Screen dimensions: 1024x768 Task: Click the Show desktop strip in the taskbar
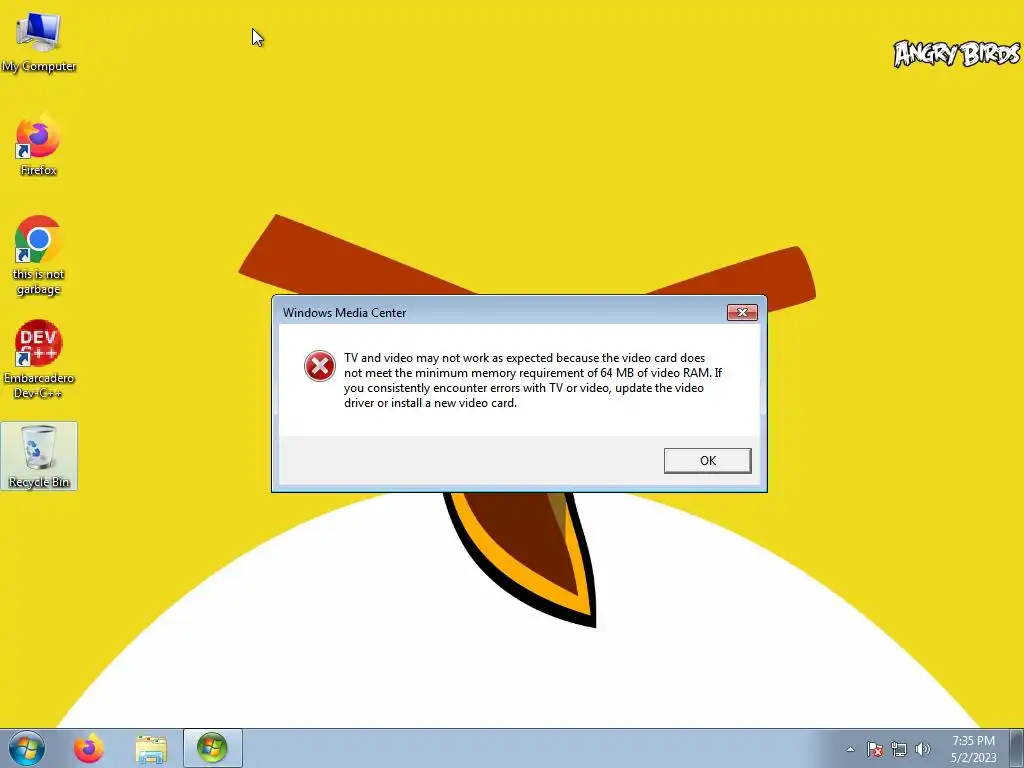[1017, 748]
